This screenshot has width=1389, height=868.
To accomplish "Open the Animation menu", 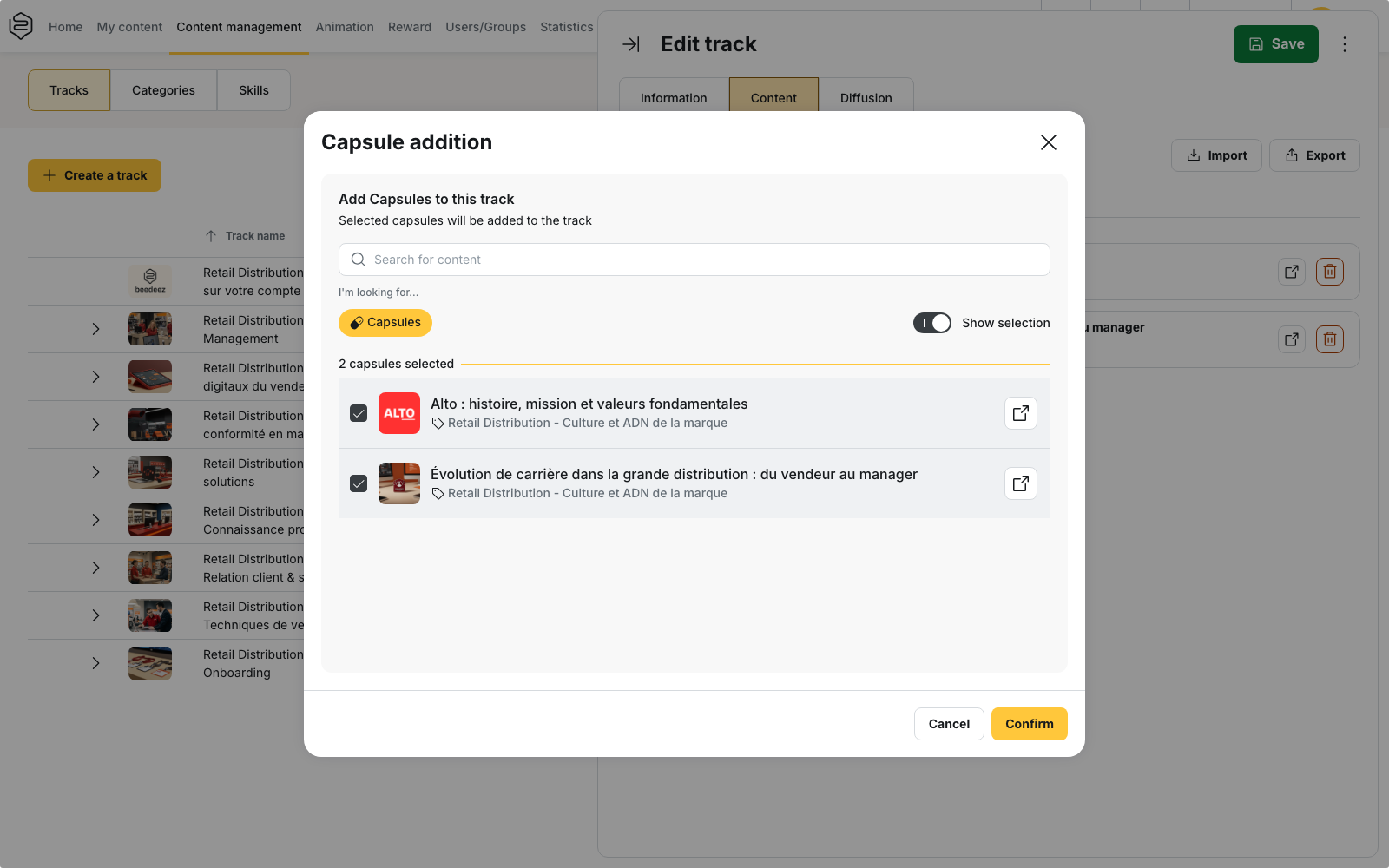I will pyautogui.click(x=345, y=27).
